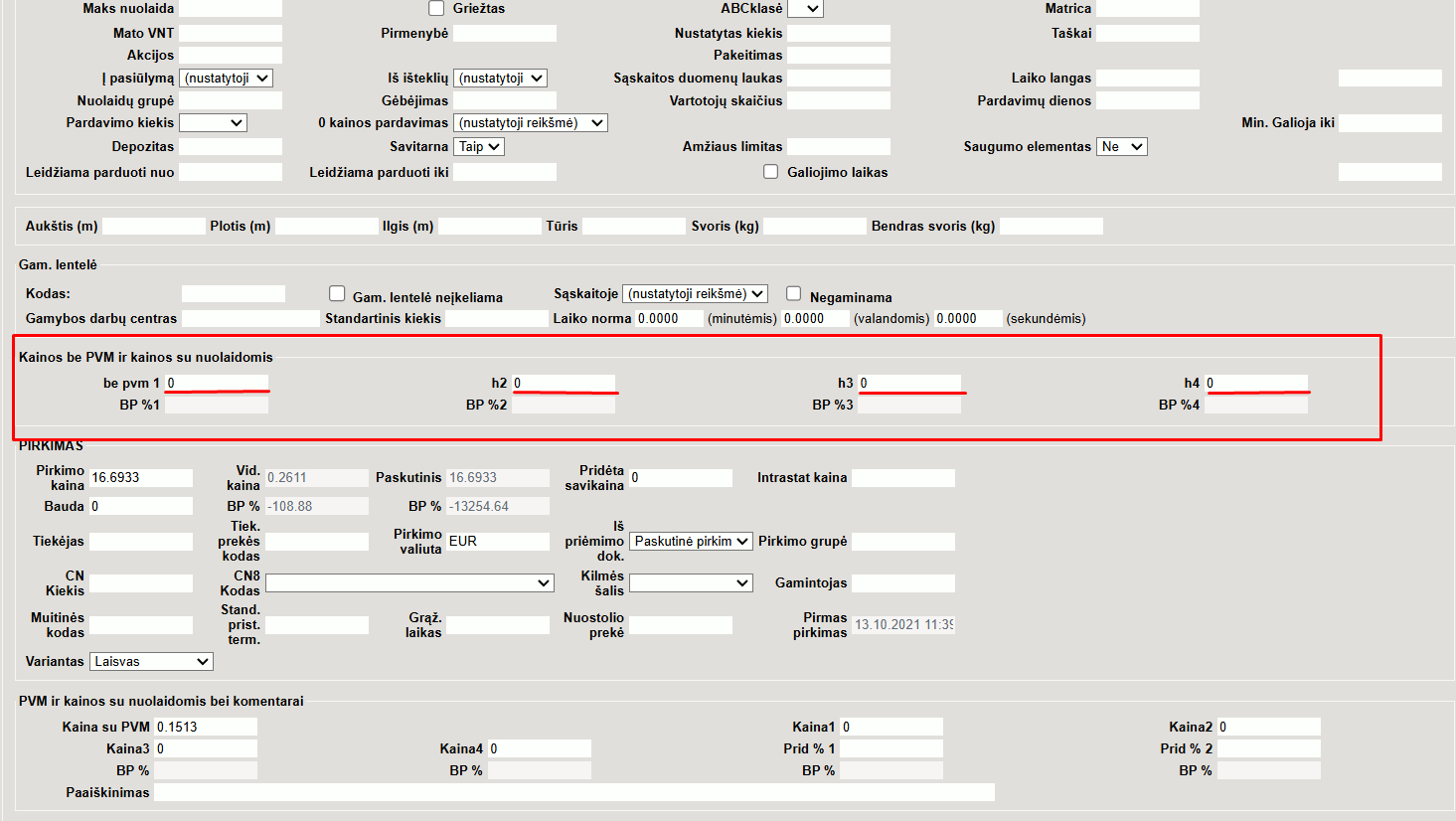Expand the 0 kainos pardavimas dropdown

(530, 123)
